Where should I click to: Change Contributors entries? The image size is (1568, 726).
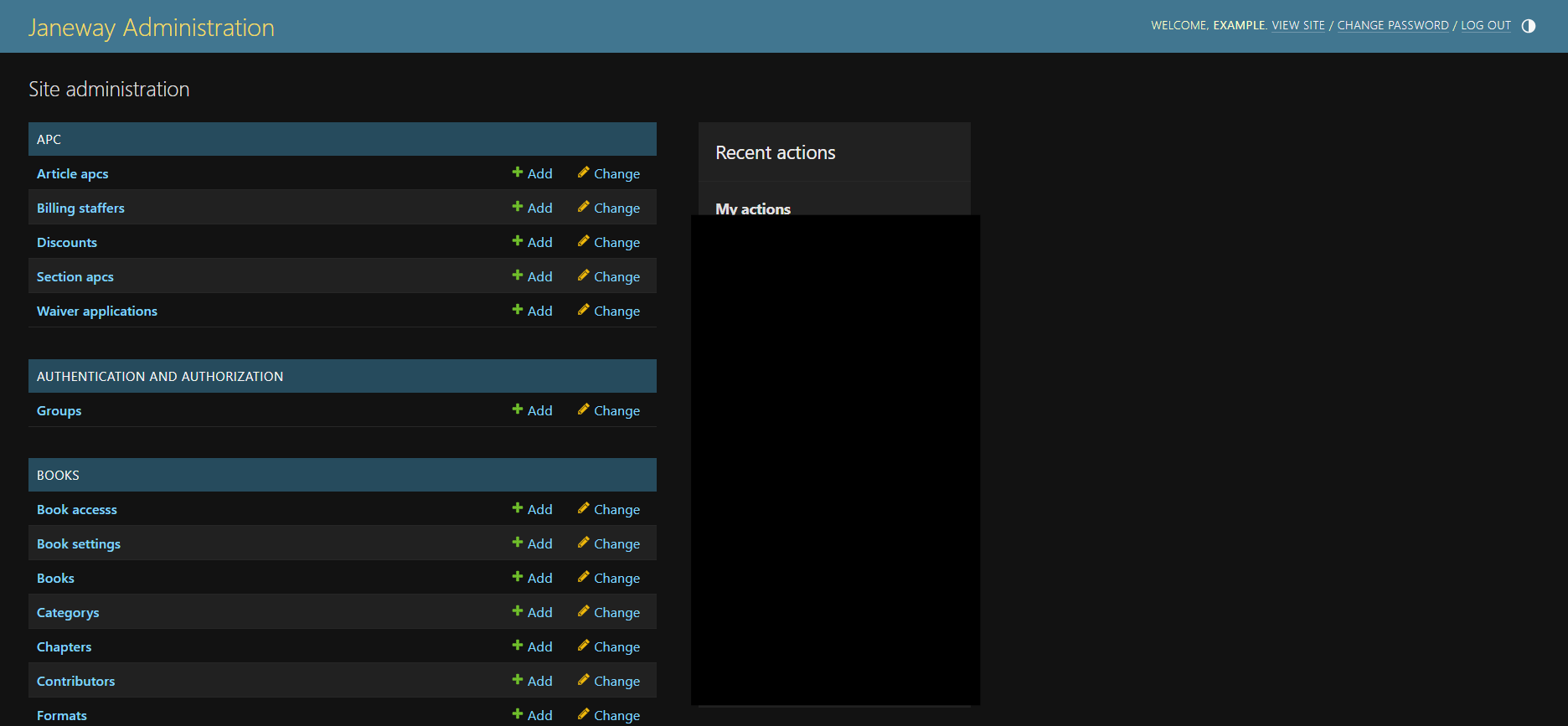coord(609,681)
